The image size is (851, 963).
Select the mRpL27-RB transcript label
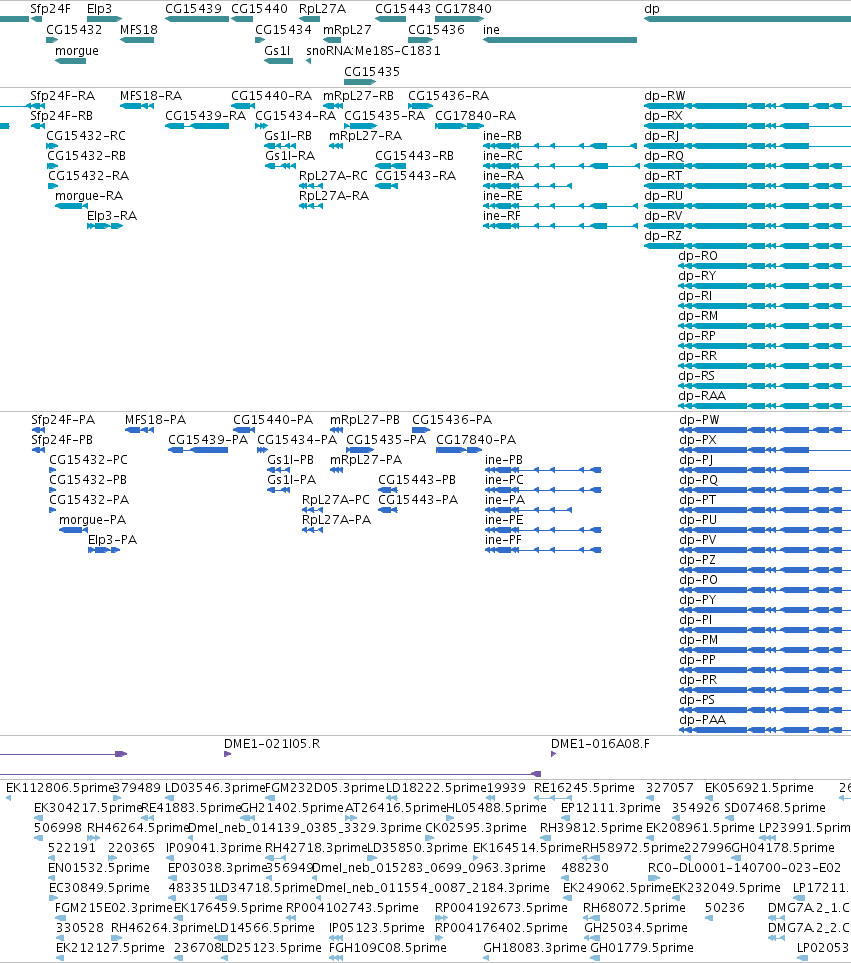click(x=359, y=96)
